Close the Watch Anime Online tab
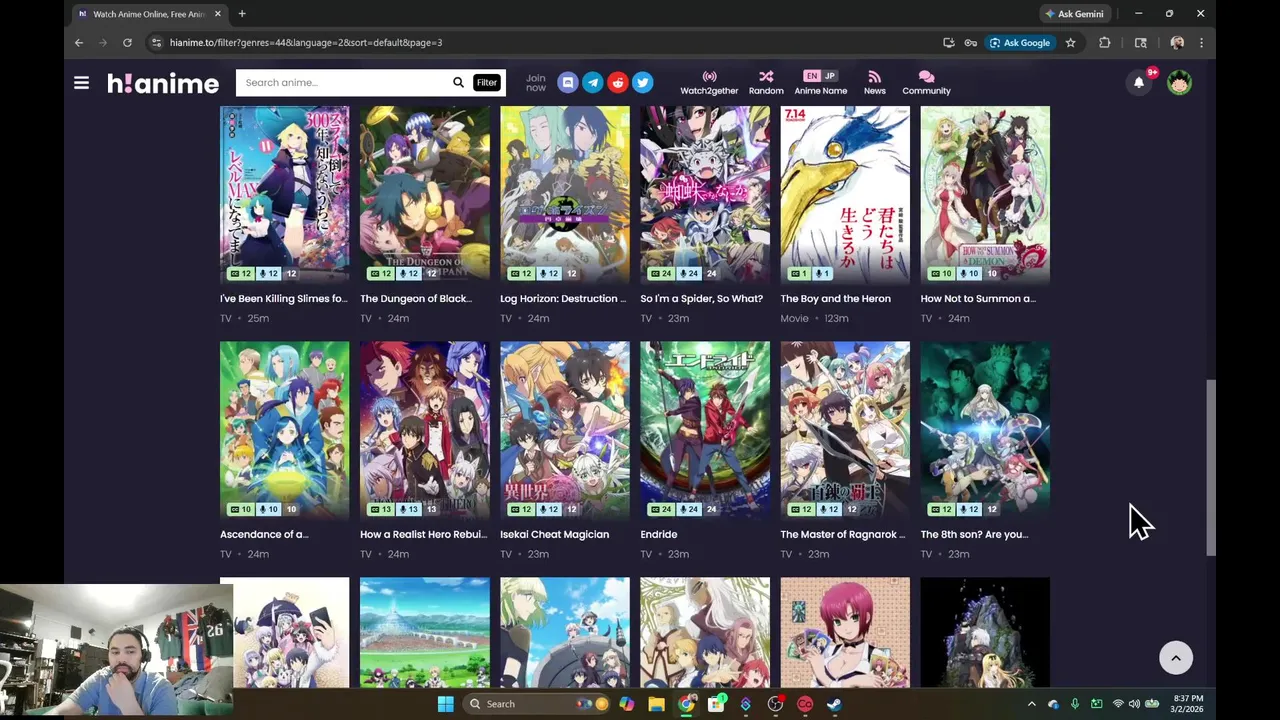Image resolution: width=1280 pixels, height=720 pixels. 217,14
